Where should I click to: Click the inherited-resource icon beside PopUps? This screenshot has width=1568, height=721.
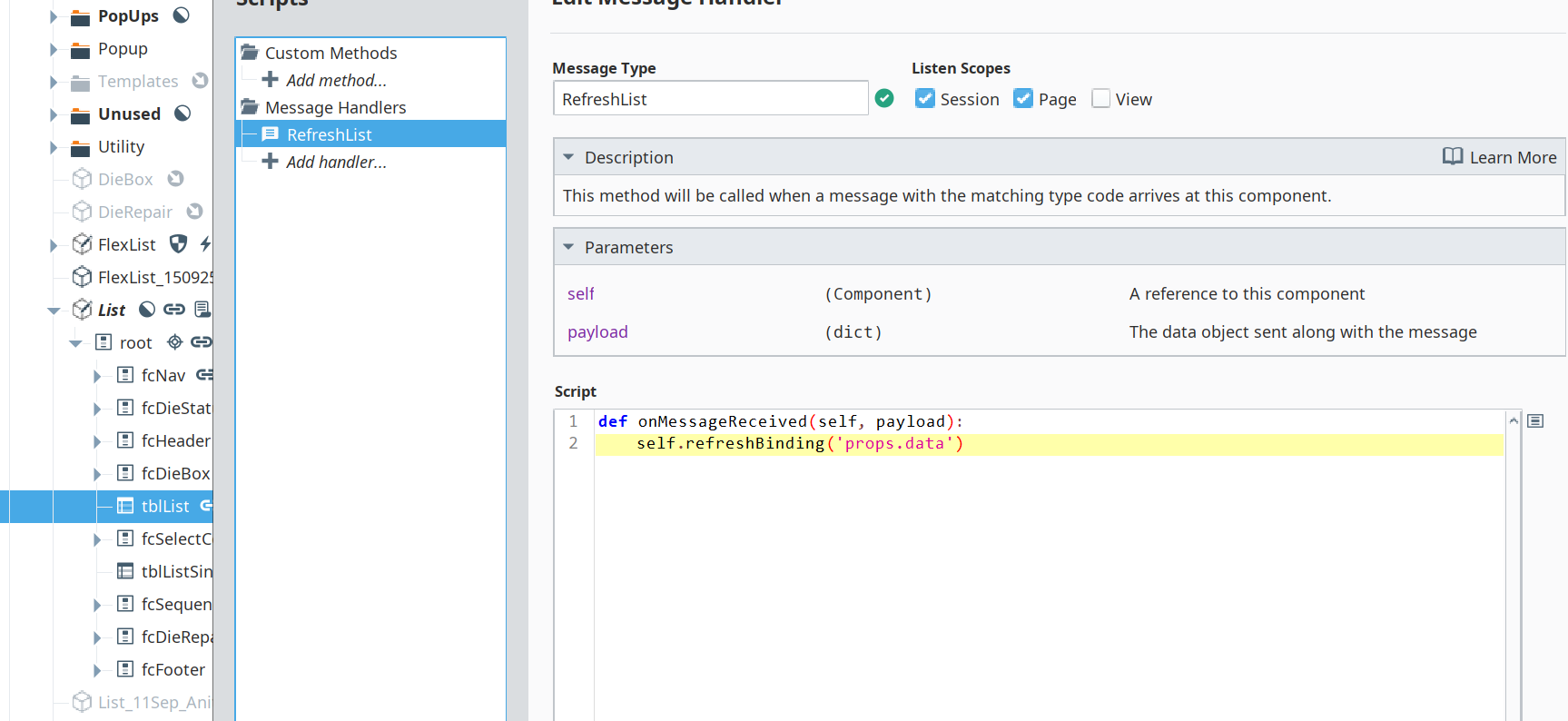[182, 15]
